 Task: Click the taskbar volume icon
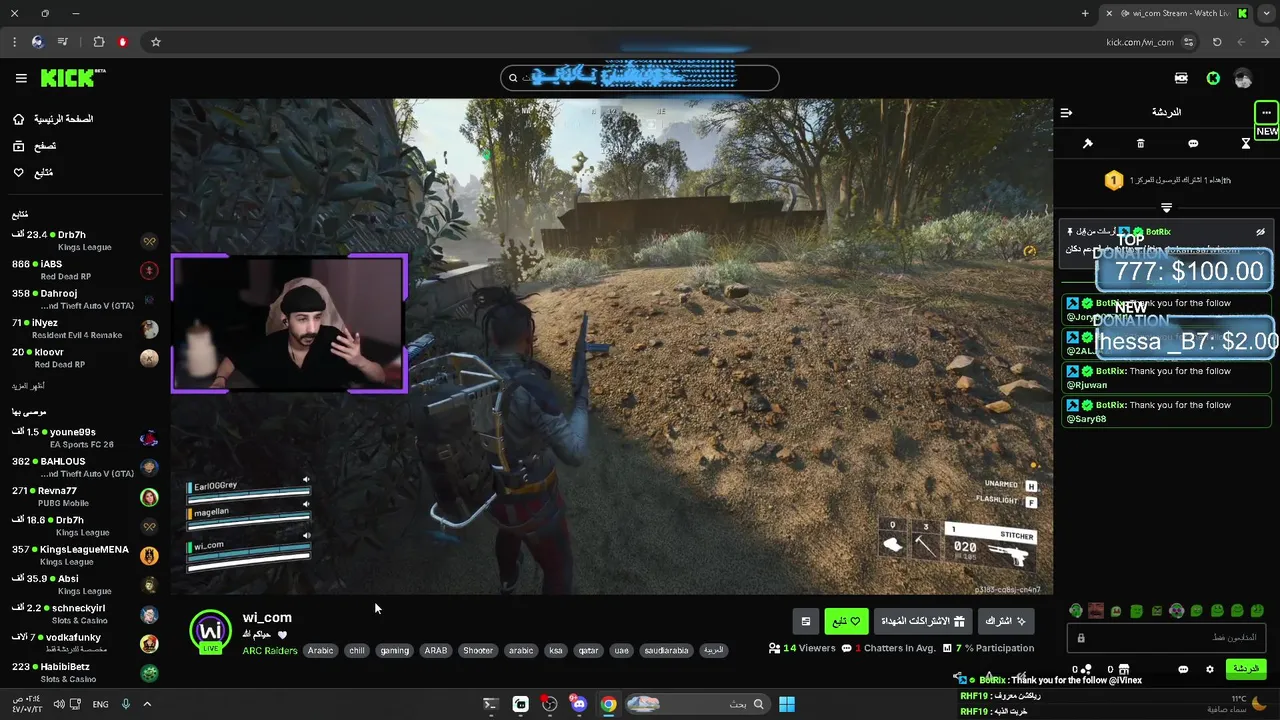pyautogui.click(x=59, y=704)
